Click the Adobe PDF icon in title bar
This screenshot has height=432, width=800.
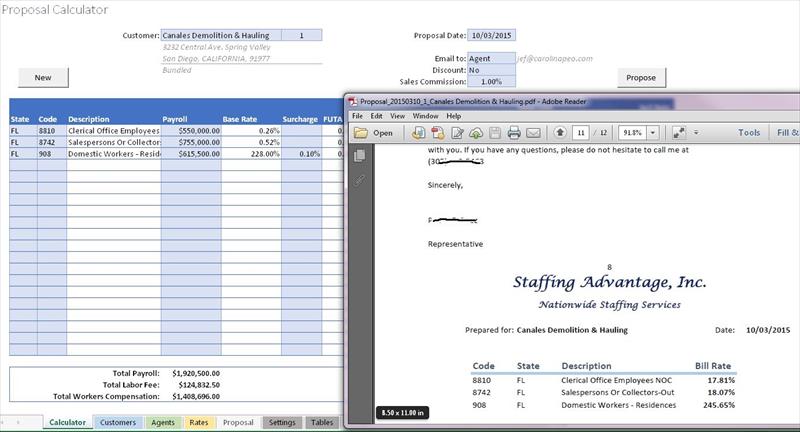click(x=353, y=101)
